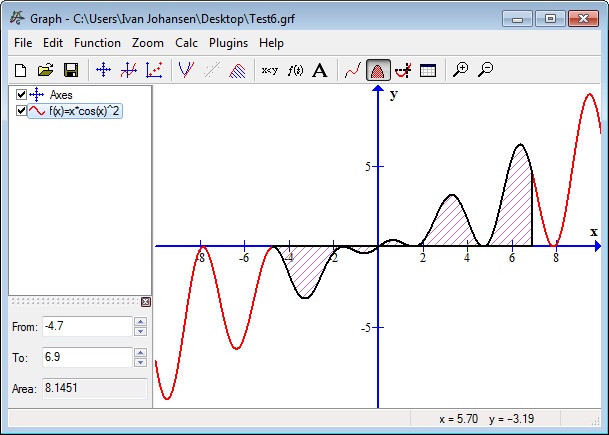The width and height of the screenshot is (609, 435).
Task: Click the From input field
Action: [x=87, y=326]
